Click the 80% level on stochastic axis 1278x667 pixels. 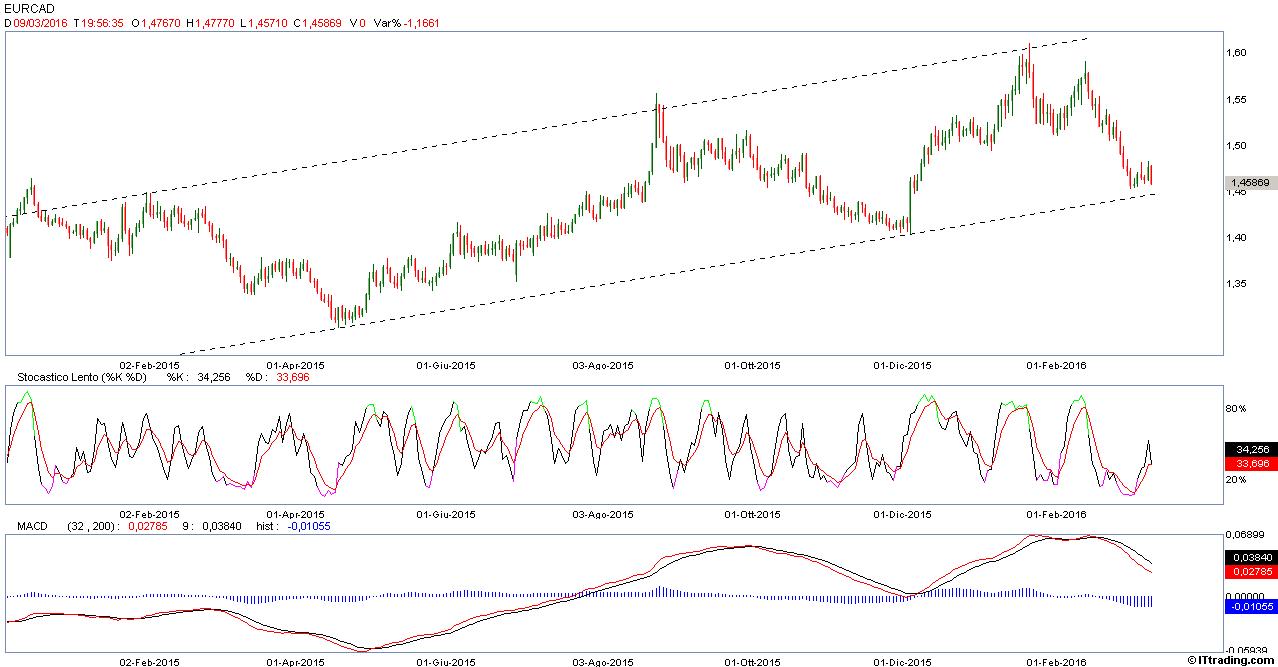(1237, 409)
